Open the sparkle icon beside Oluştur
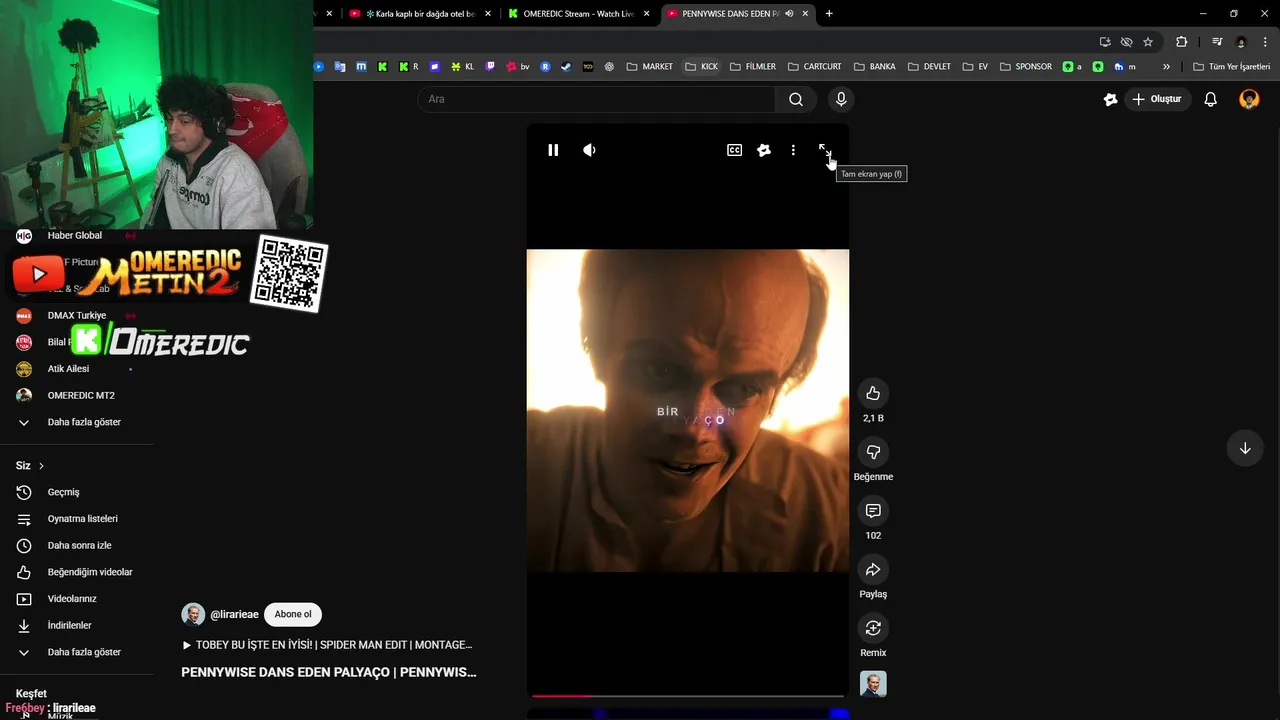 1110,99
